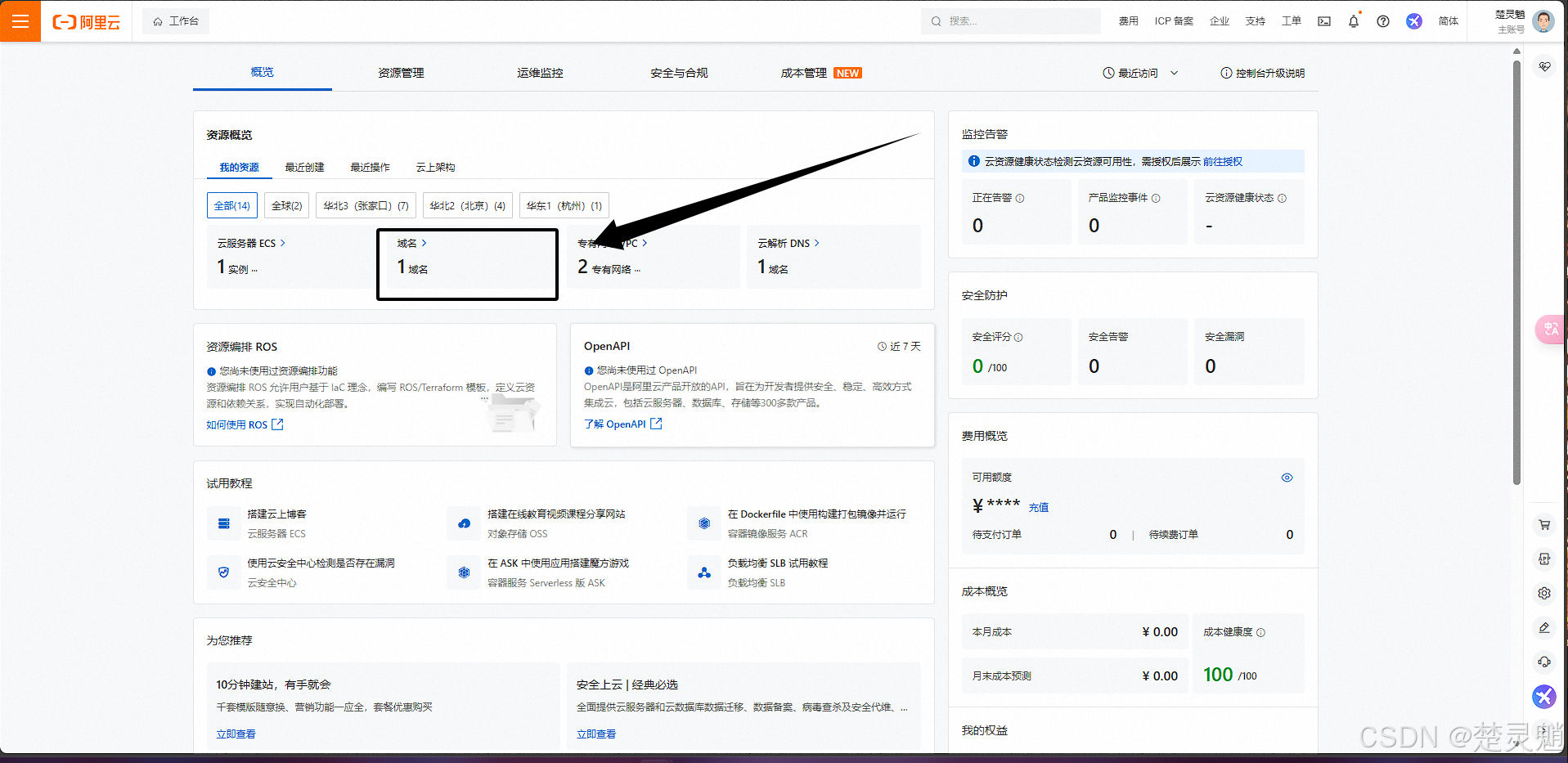Open 负载均衡 SLB 试用教程

(777, 563)
